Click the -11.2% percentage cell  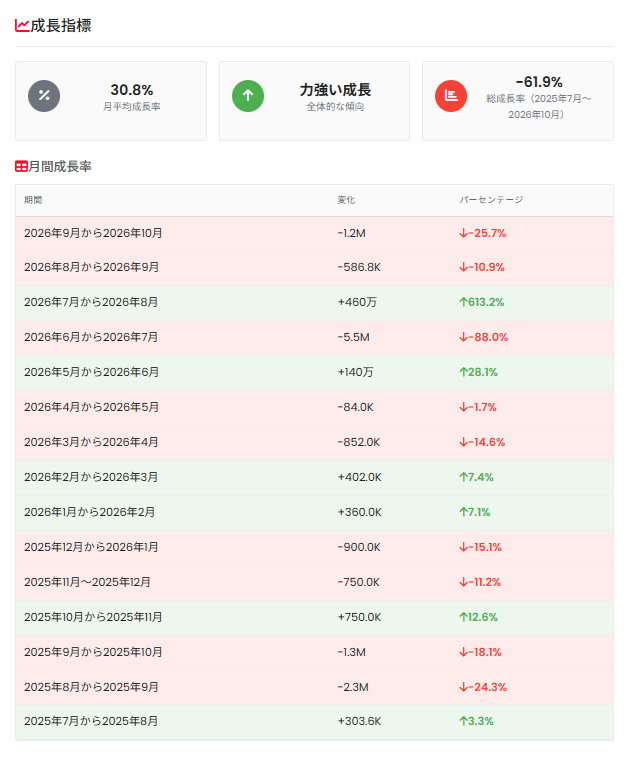click(x=480, y=583)
